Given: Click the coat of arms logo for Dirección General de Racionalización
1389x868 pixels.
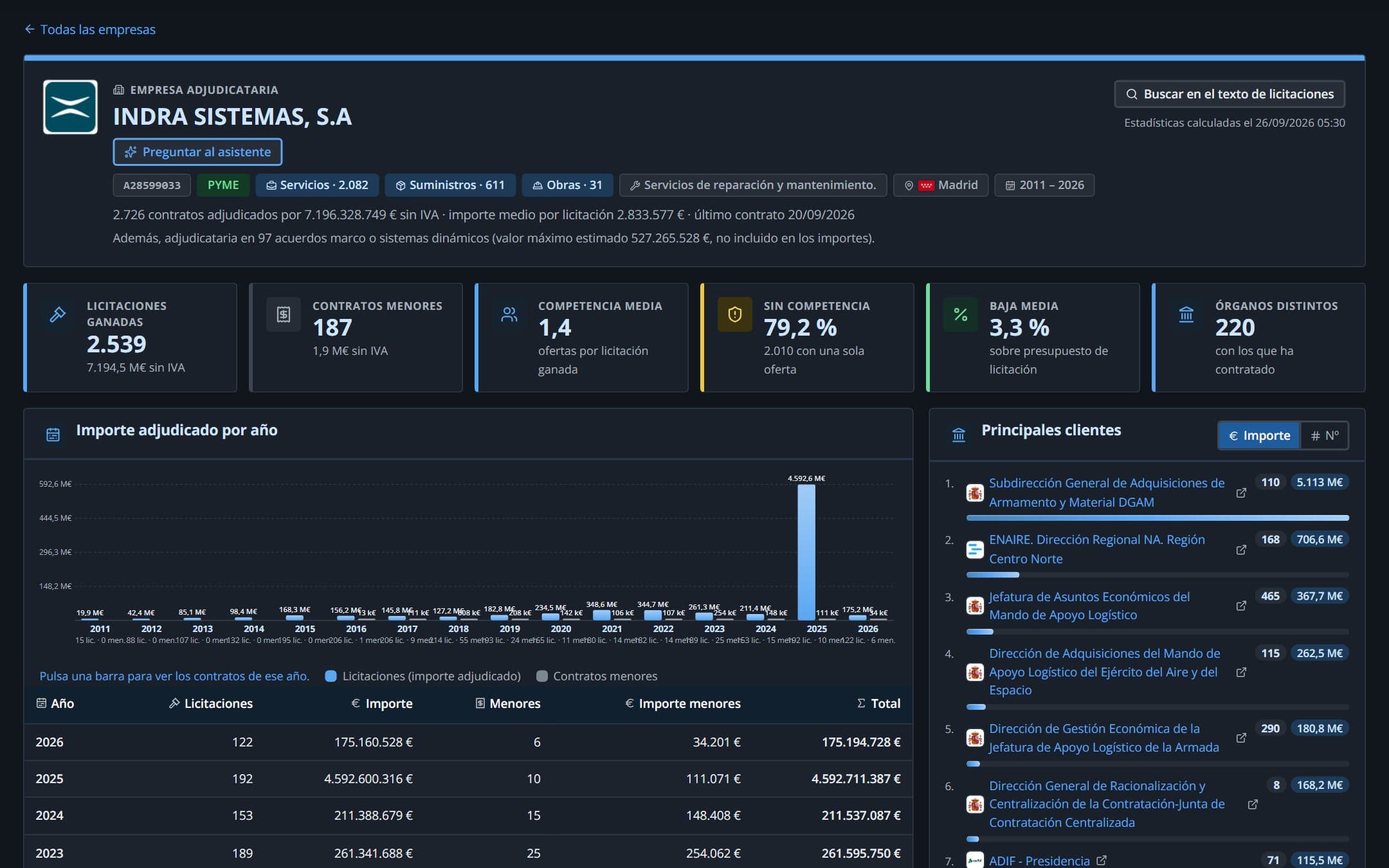Looking at the screenshot, I should 975,804.
